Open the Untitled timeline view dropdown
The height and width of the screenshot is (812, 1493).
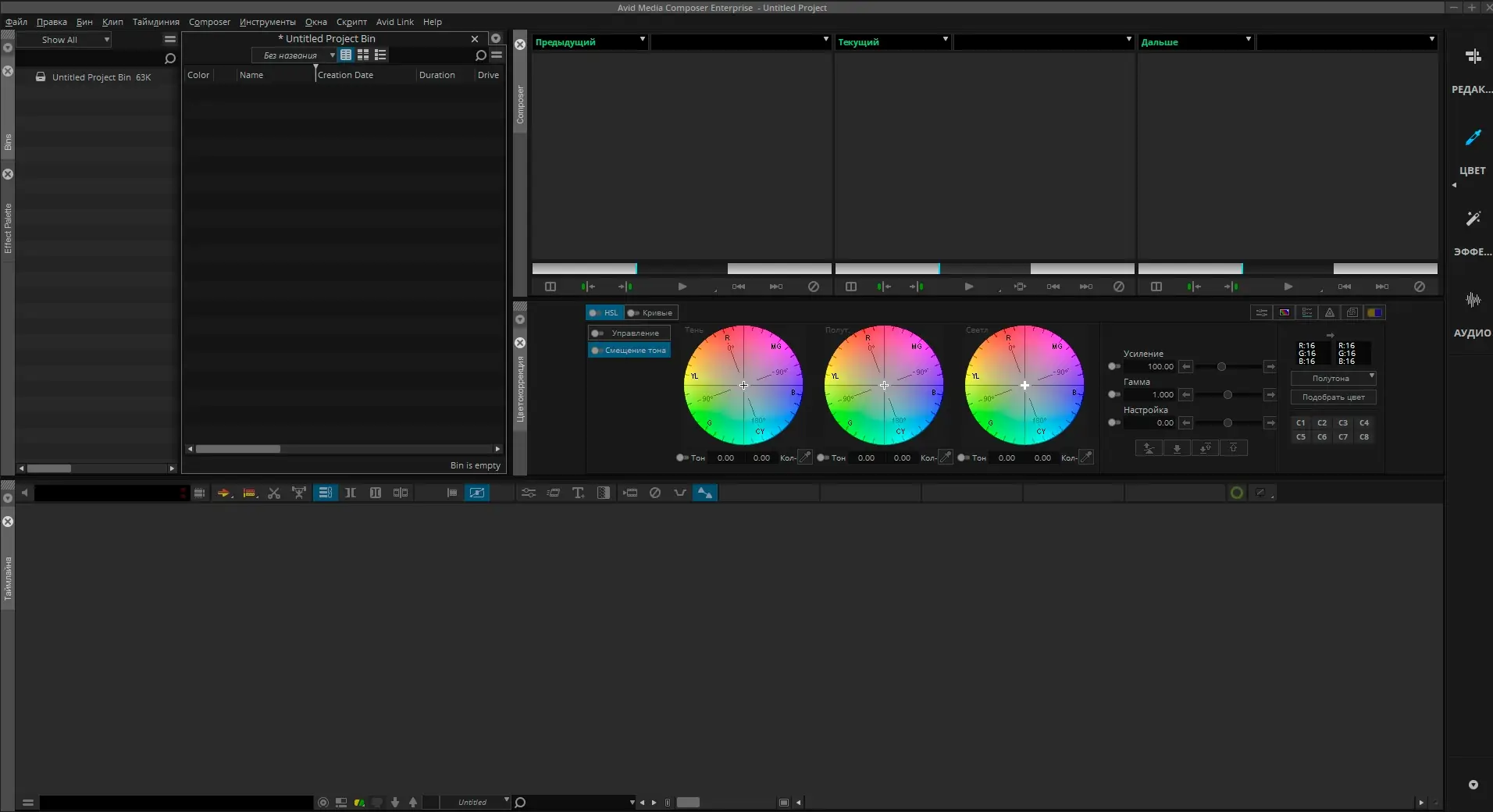[476, 802]
